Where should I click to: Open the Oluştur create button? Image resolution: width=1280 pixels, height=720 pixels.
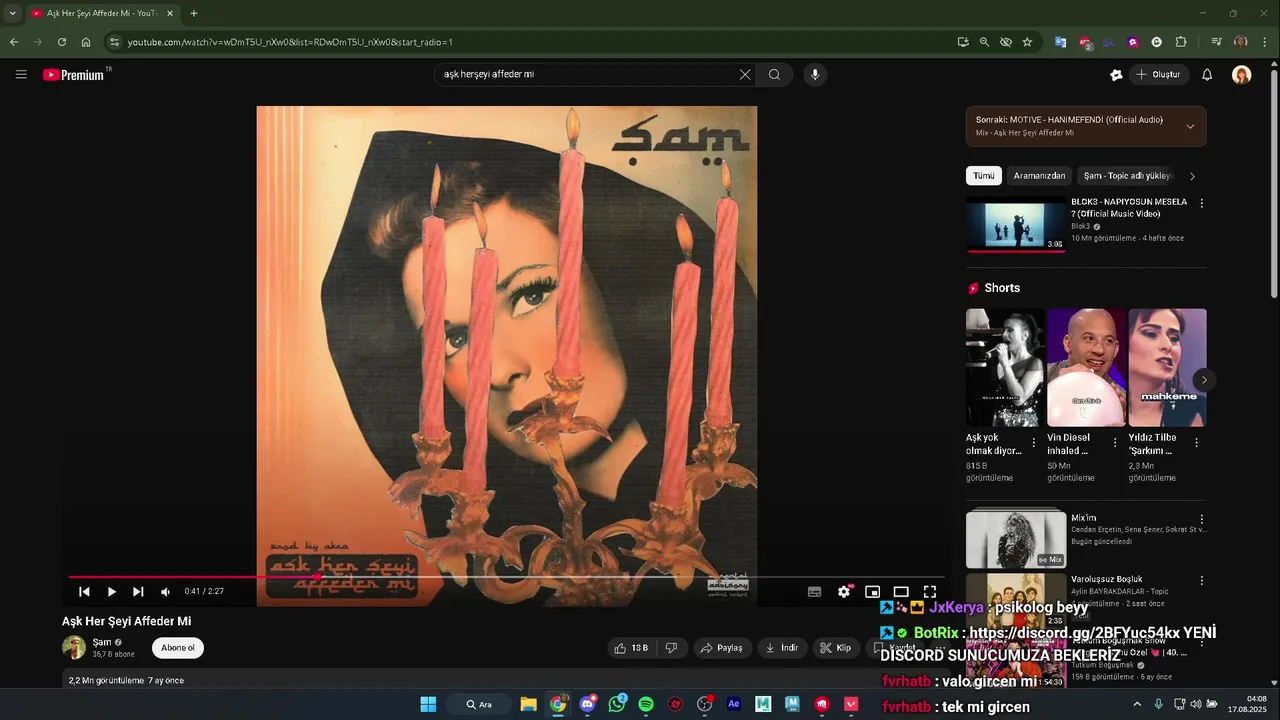click(x=1158, y=74)
